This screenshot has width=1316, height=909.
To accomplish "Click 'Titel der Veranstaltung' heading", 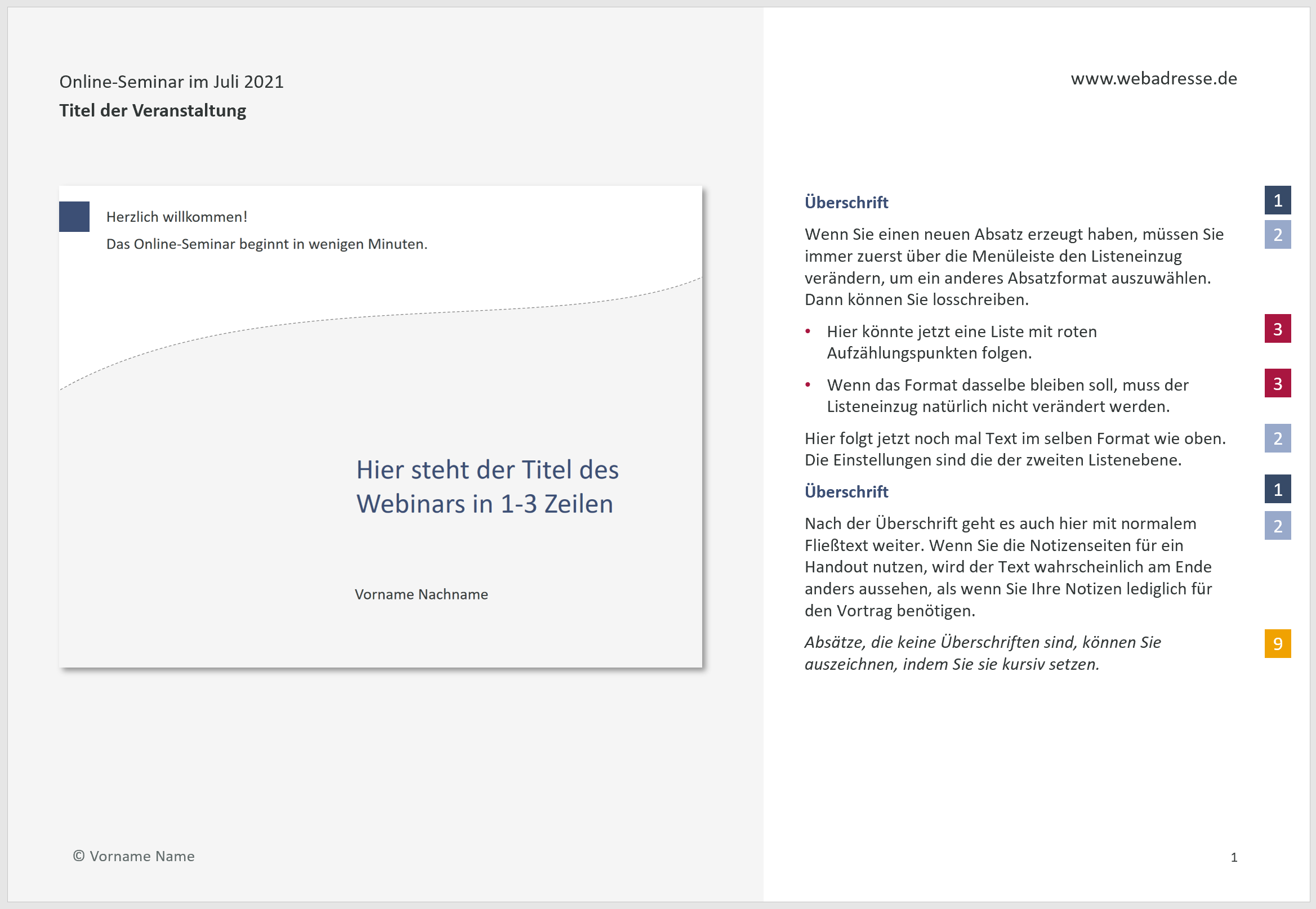I will (153, 110).
